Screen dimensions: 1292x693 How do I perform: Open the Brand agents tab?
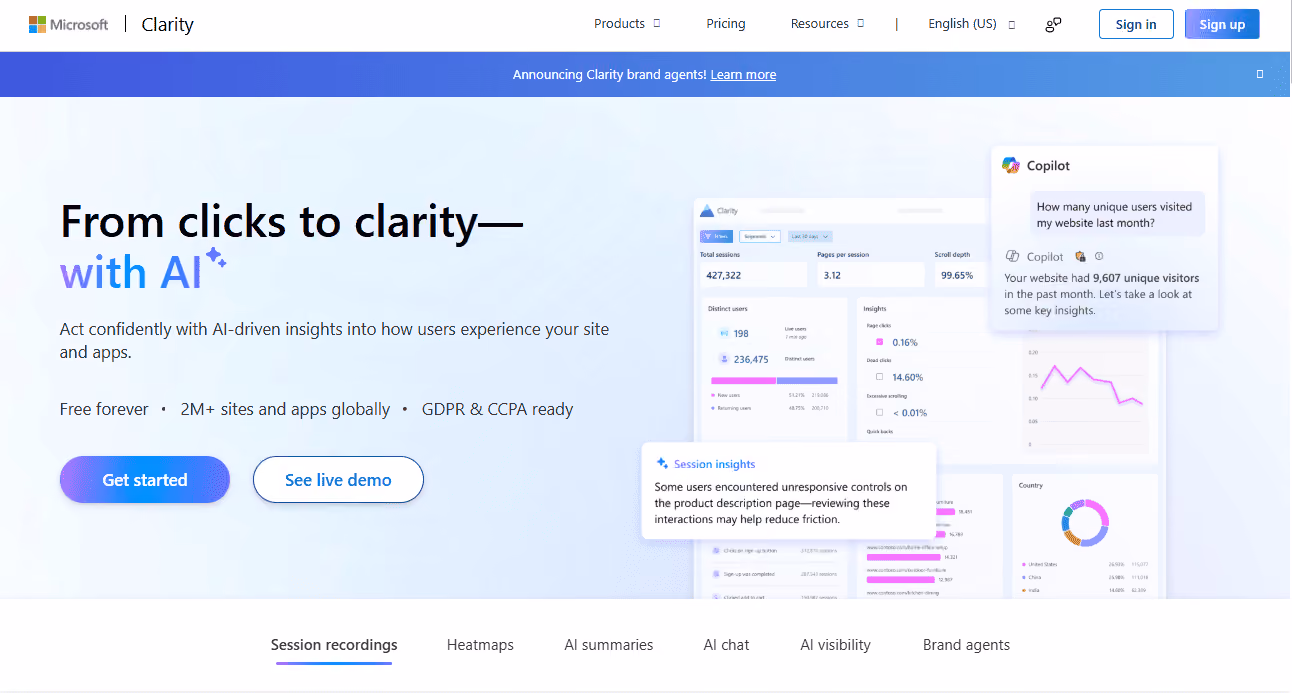(966, 645)
